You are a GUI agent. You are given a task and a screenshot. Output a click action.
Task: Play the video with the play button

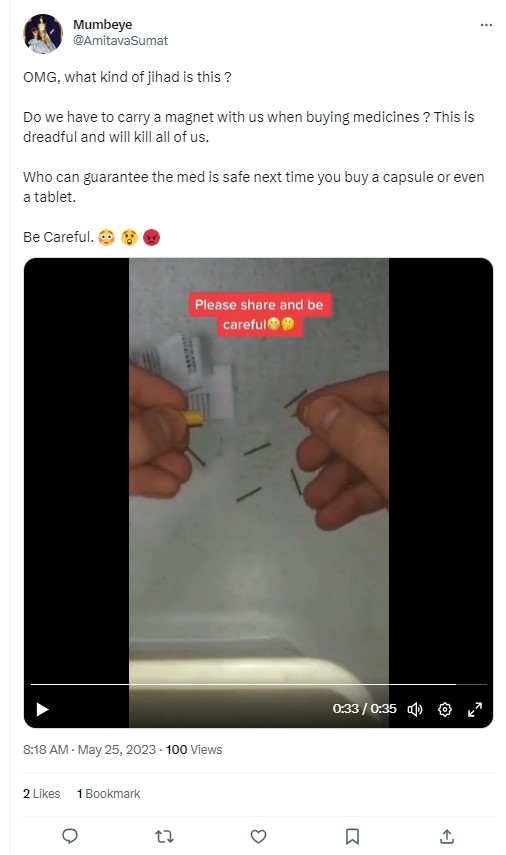point(43,709)
